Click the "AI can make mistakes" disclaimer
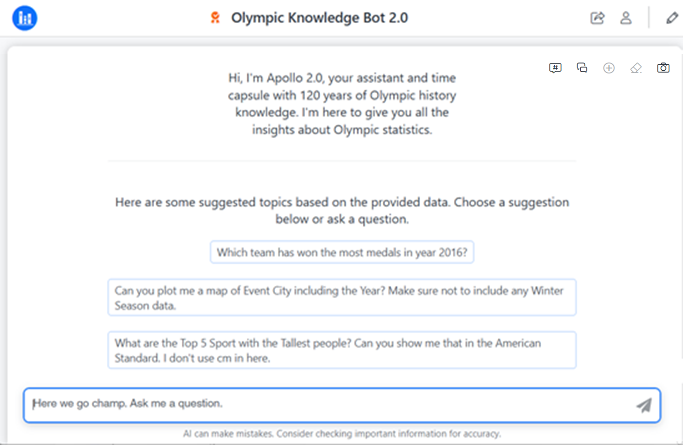Viewport: 683px width, 445px height. pos(342,434)
